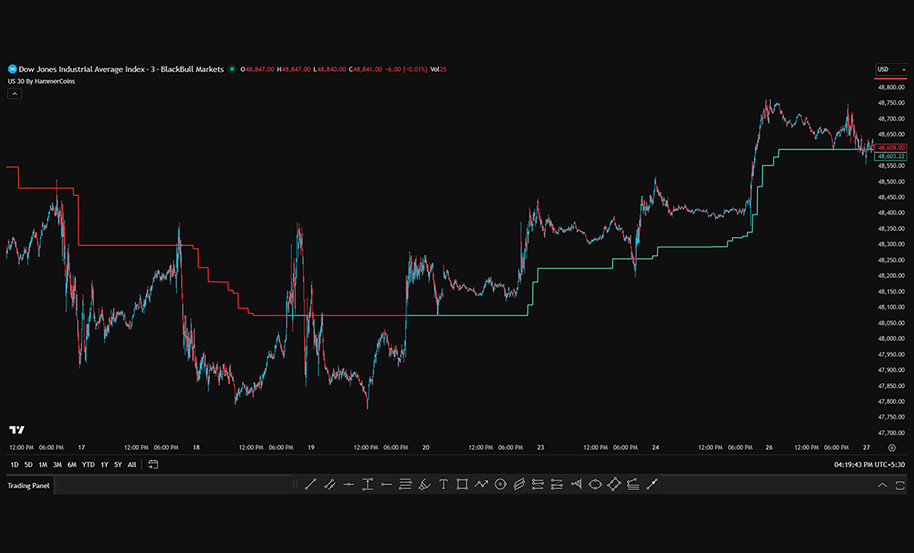
Task: Open the go to date calendar icon
Action: [x=153, y=465]
